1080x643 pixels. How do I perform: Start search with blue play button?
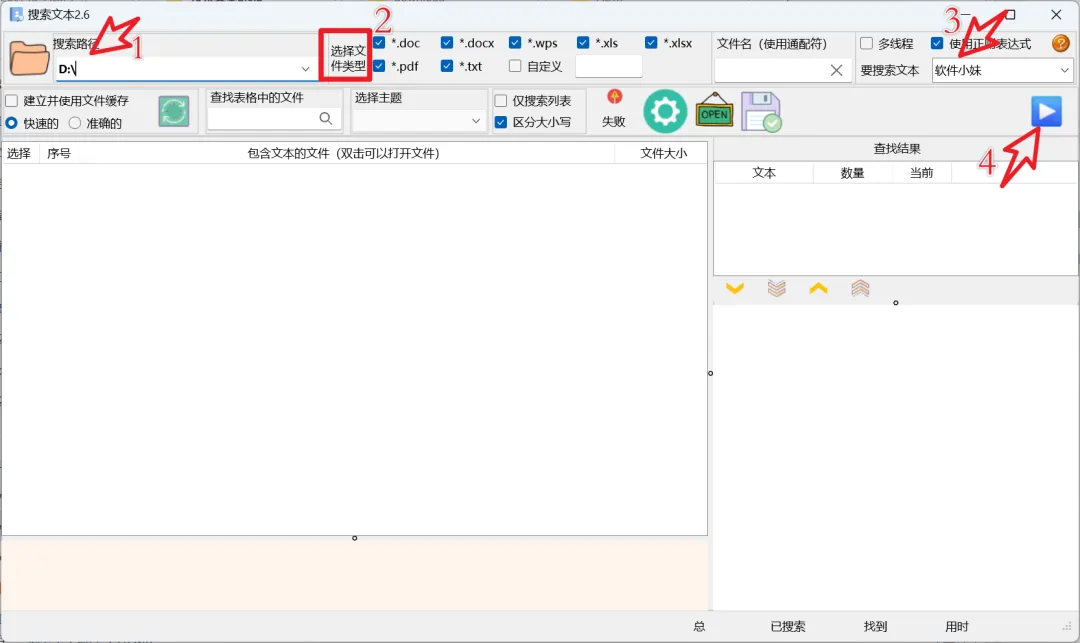tap(1046, 112)
